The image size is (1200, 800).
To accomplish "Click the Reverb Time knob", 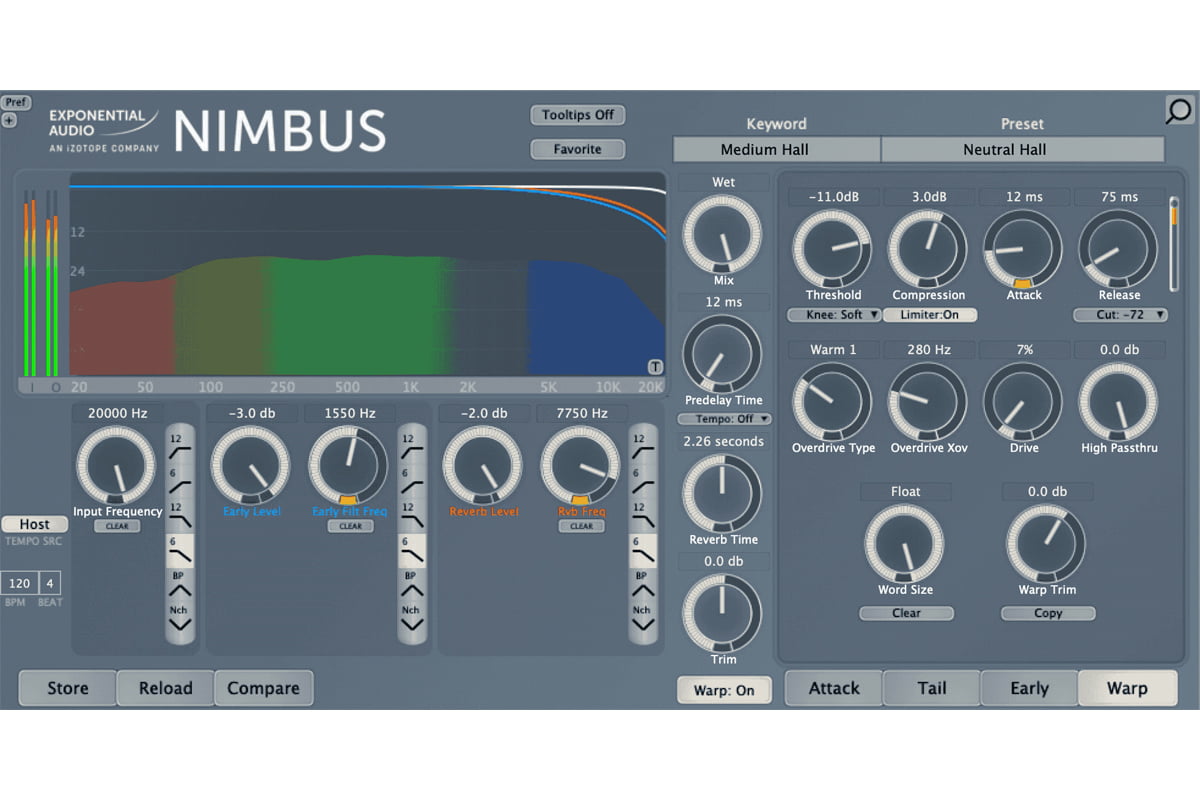I will click(x=722, y=494).
